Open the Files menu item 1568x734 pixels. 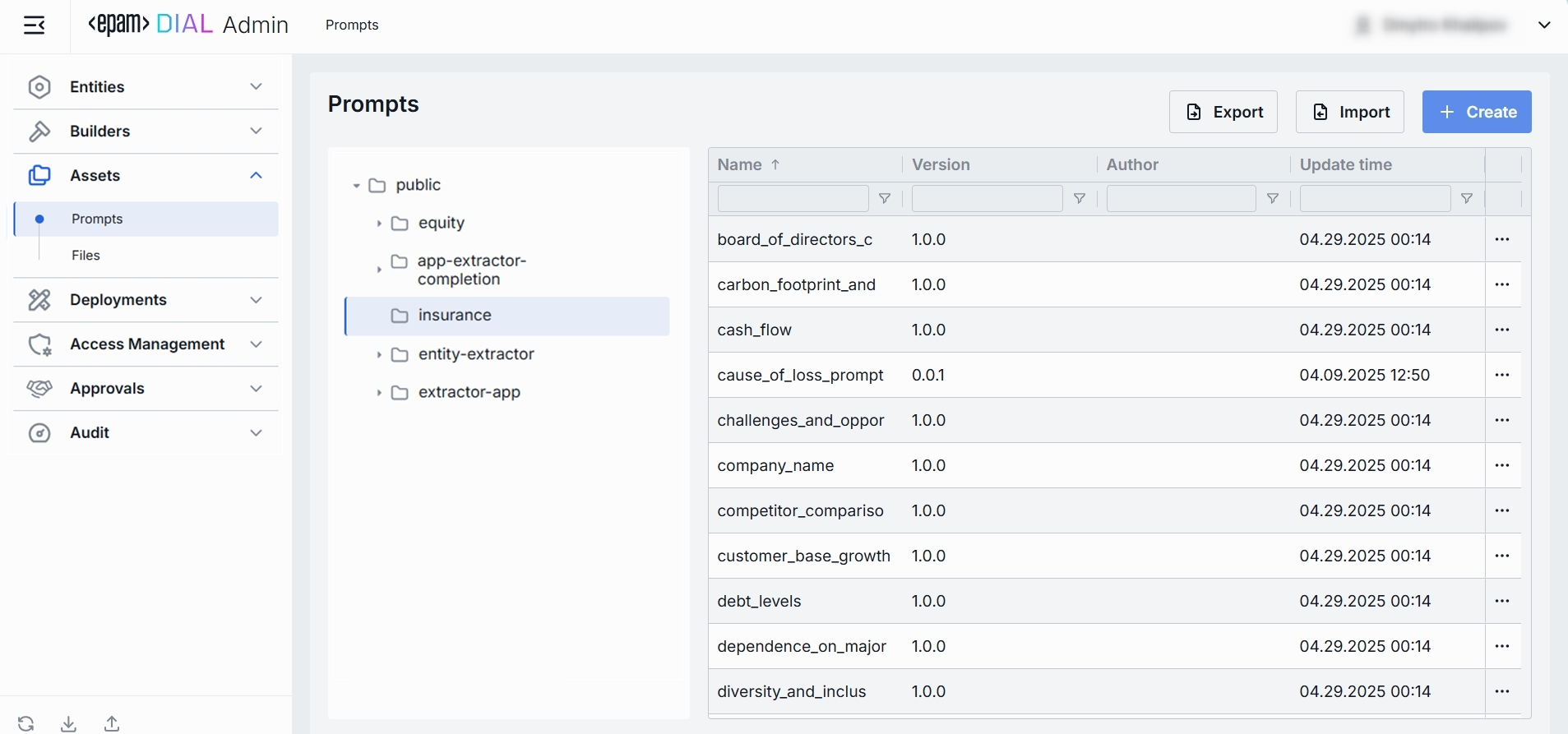[x=86, y=256]
